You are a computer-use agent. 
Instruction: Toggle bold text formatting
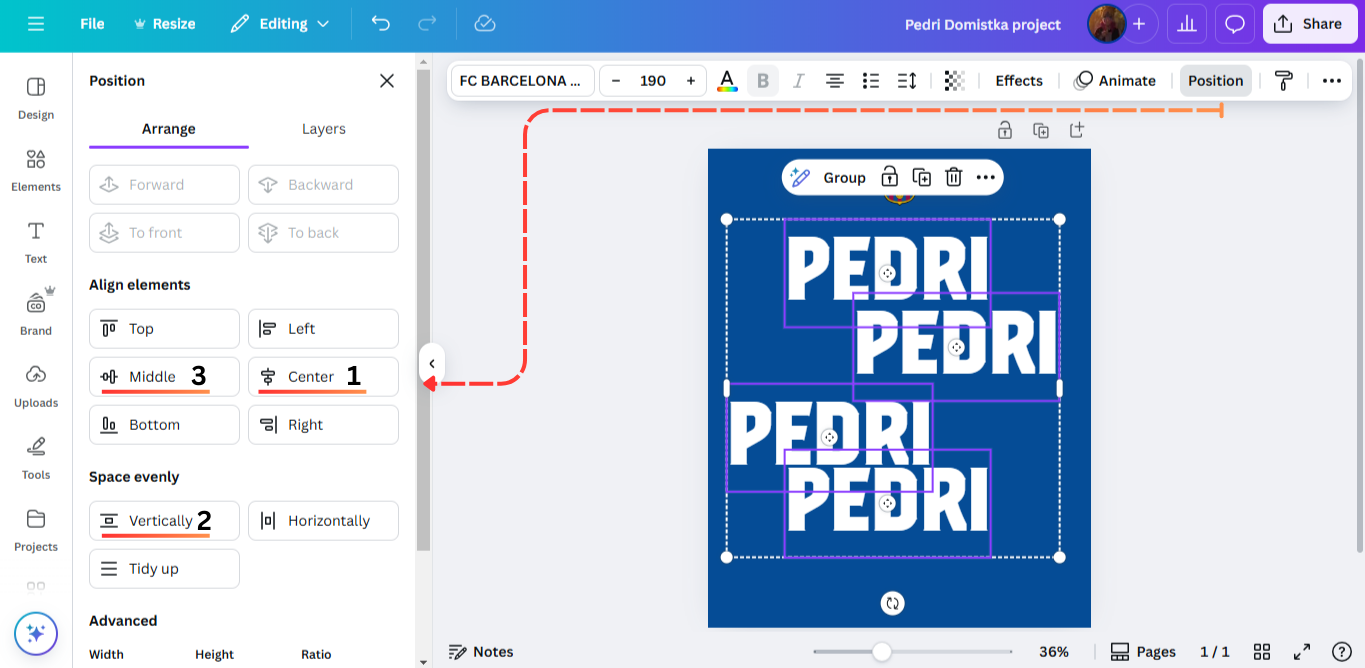763,81
